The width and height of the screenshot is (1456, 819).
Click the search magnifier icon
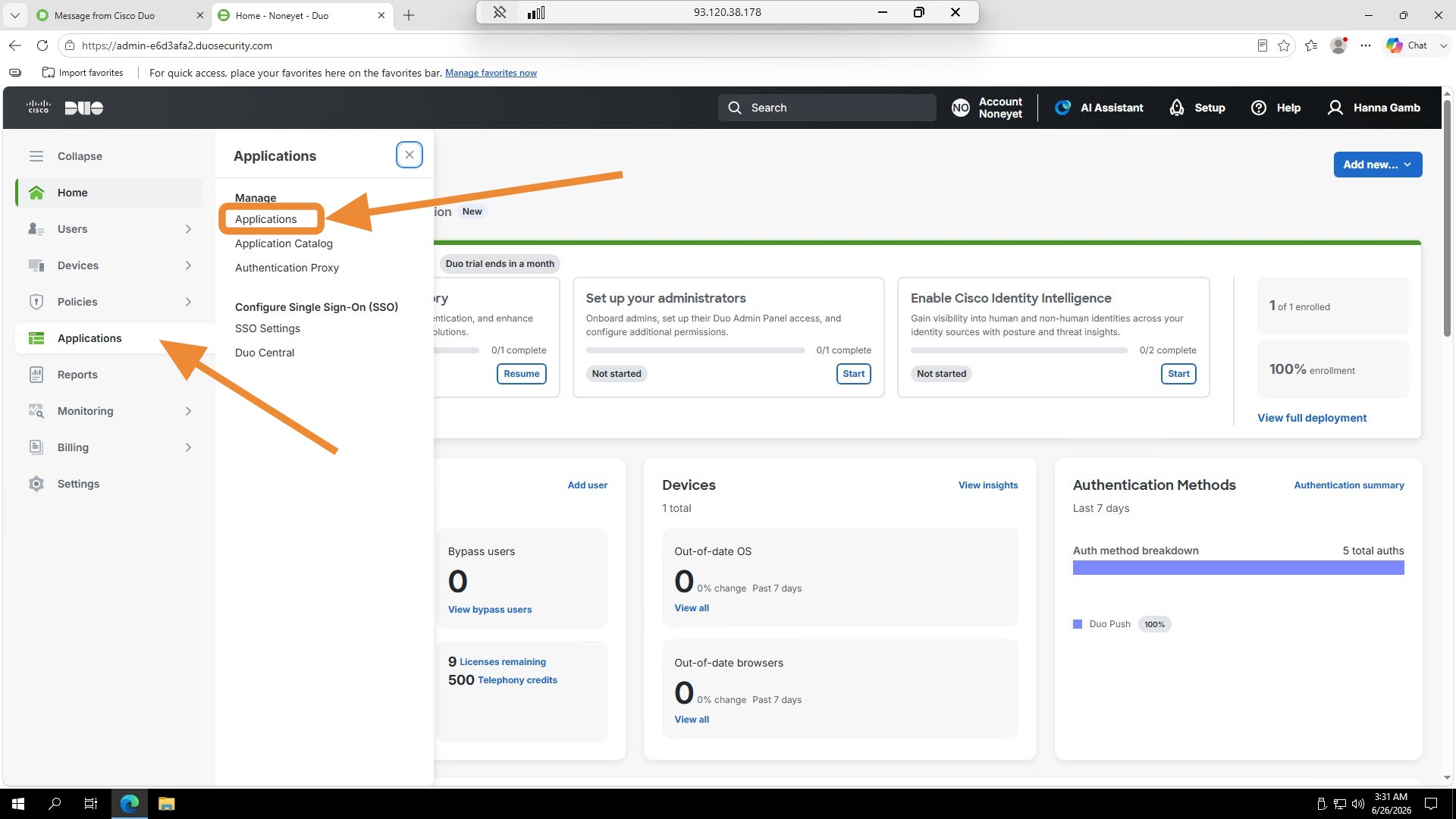[735, 108]
